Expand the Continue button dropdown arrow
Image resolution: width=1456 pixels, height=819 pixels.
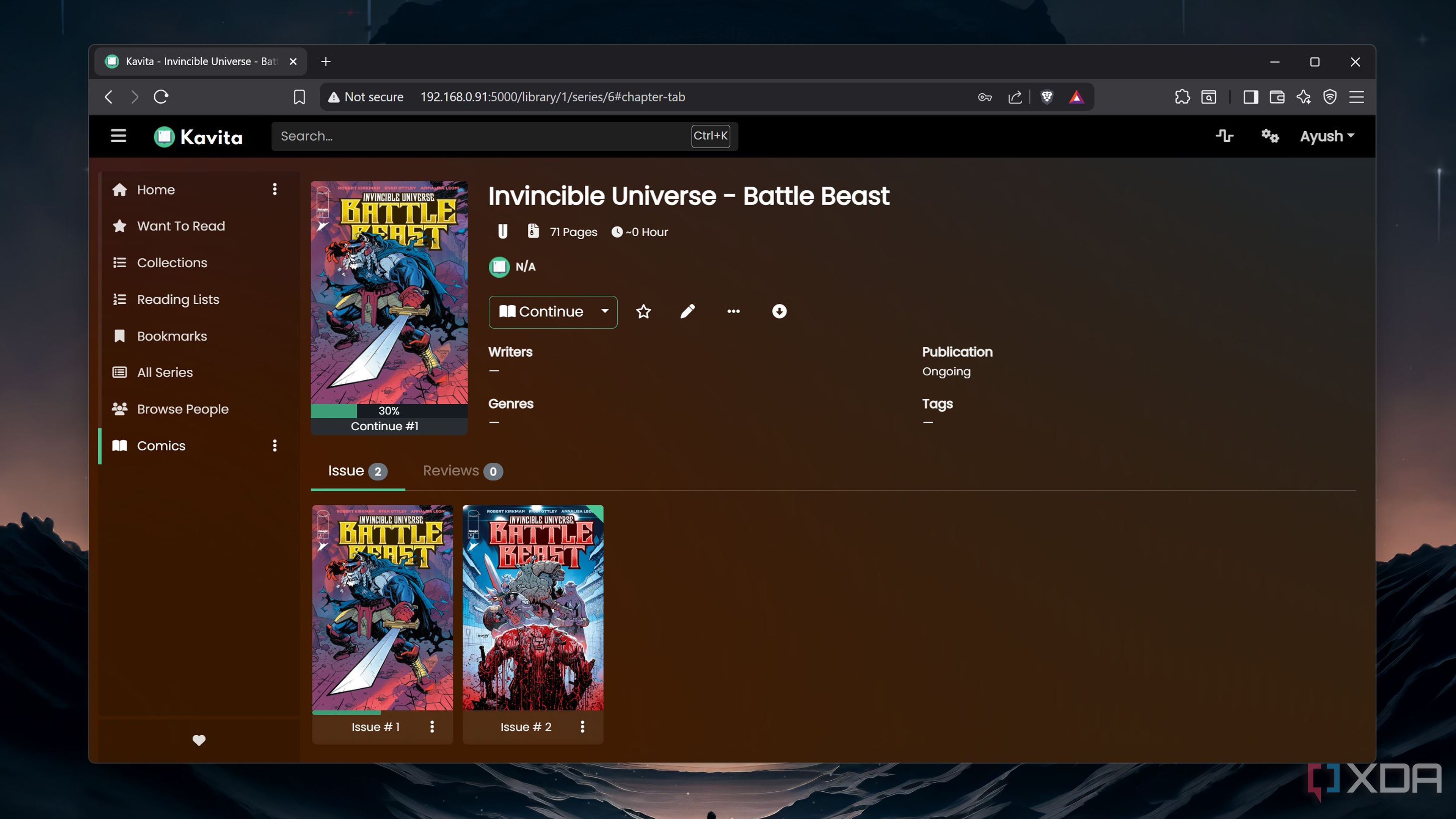tap(605, 311)
